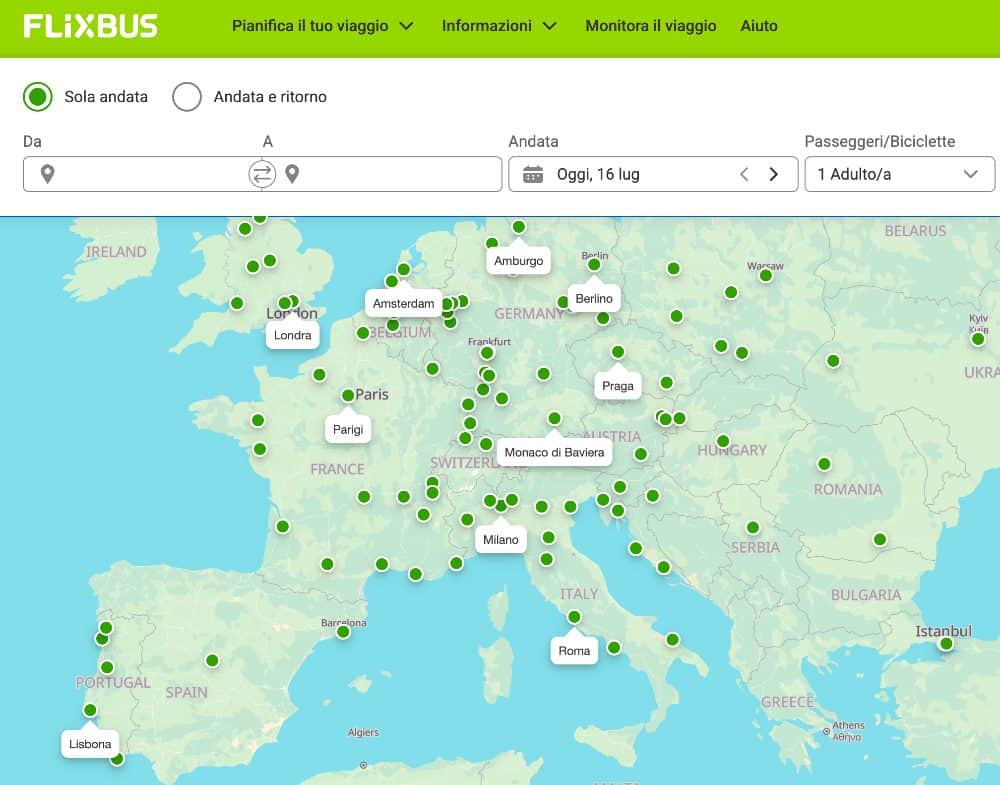Image resolution: width=1000 pixels, height=785 pixels.
Task: Go to previous departure day arrow
Action: [744, 174]
